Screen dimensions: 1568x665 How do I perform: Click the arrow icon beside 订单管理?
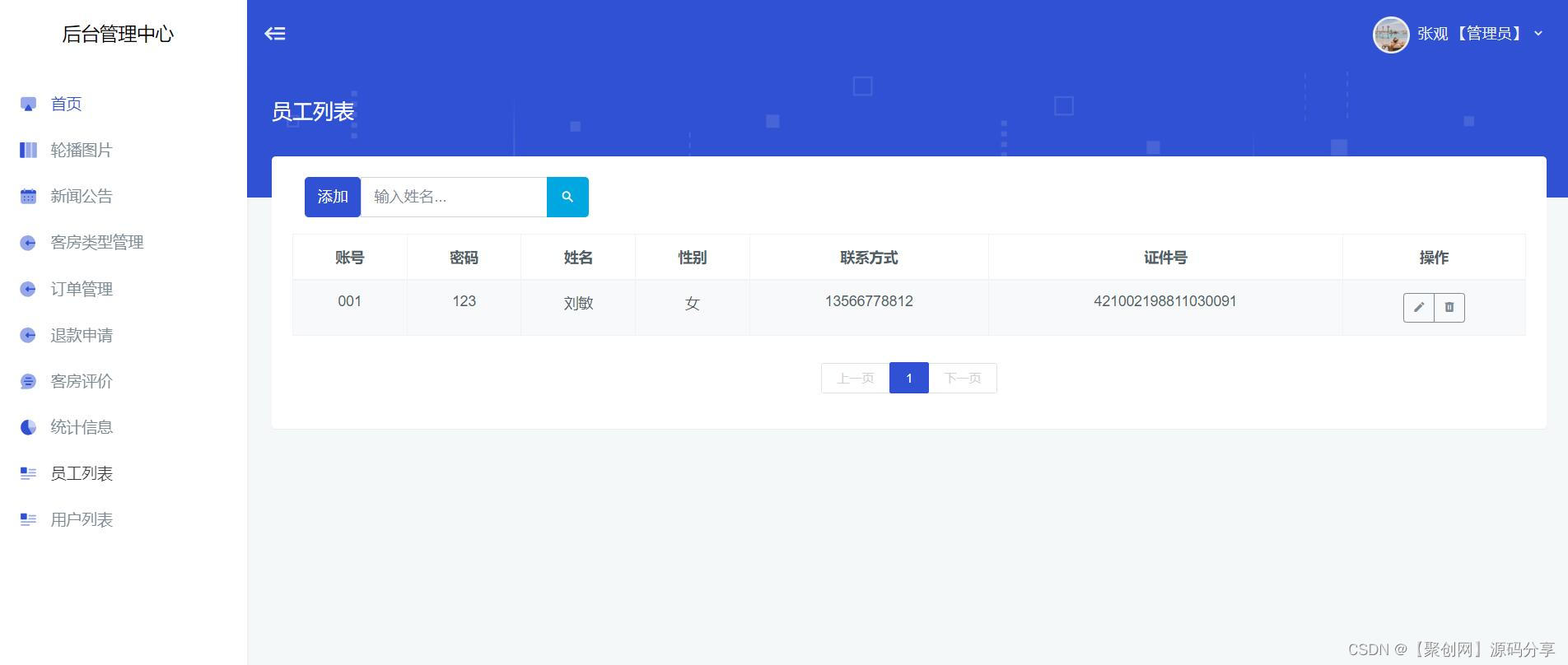(x=28, y=289)
